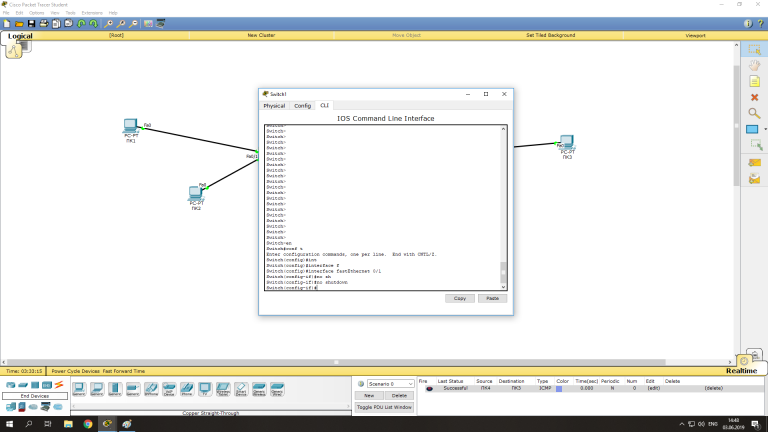
Task: Click the PC2 computer on the workspace
Action: [197, 193]
